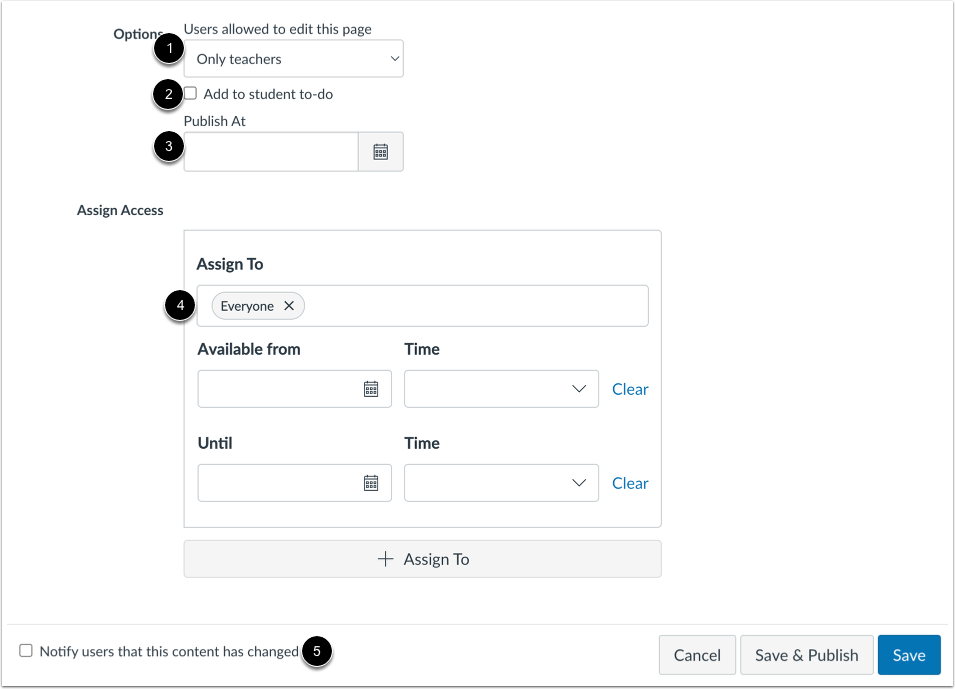Clear the Available from date and time
The image size is (955, 689).
[x=630, y=389]
